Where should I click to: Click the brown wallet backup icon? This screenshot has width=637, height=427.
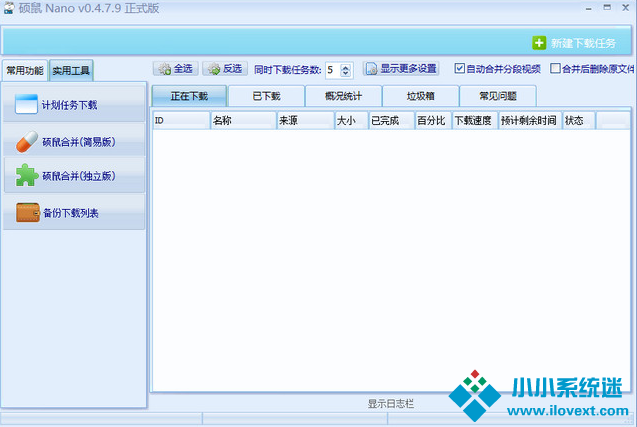pos(28,212)
